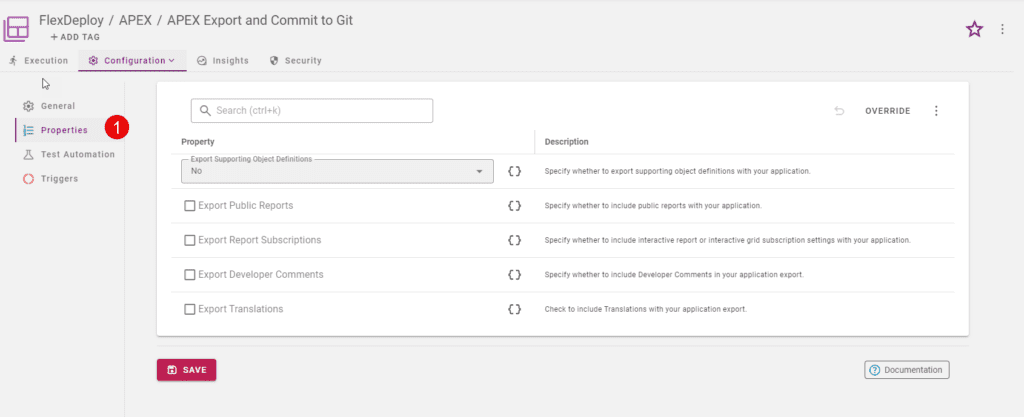
Task: Click the Property column header
Action: pos(198,142)
